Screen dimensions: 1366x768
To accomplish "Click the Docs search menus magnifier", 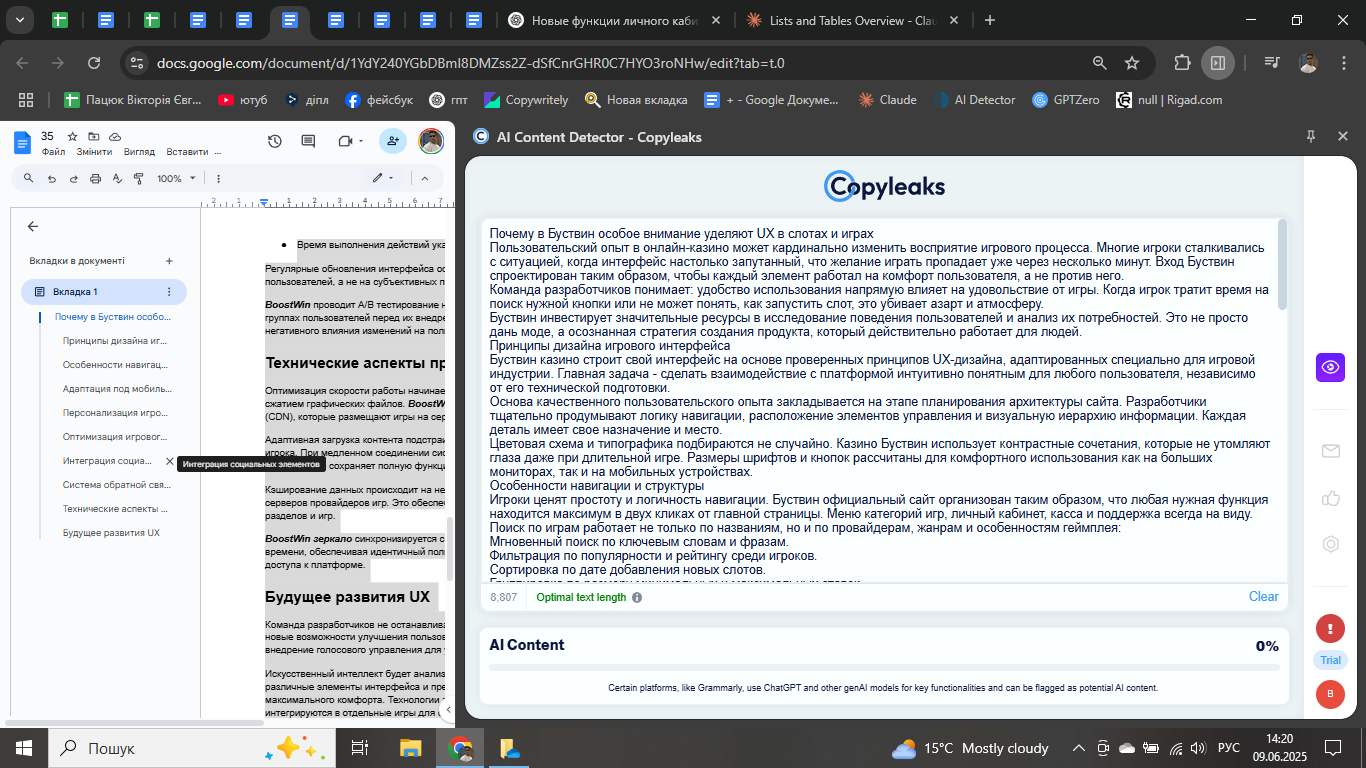I will [x=27, y=178].
